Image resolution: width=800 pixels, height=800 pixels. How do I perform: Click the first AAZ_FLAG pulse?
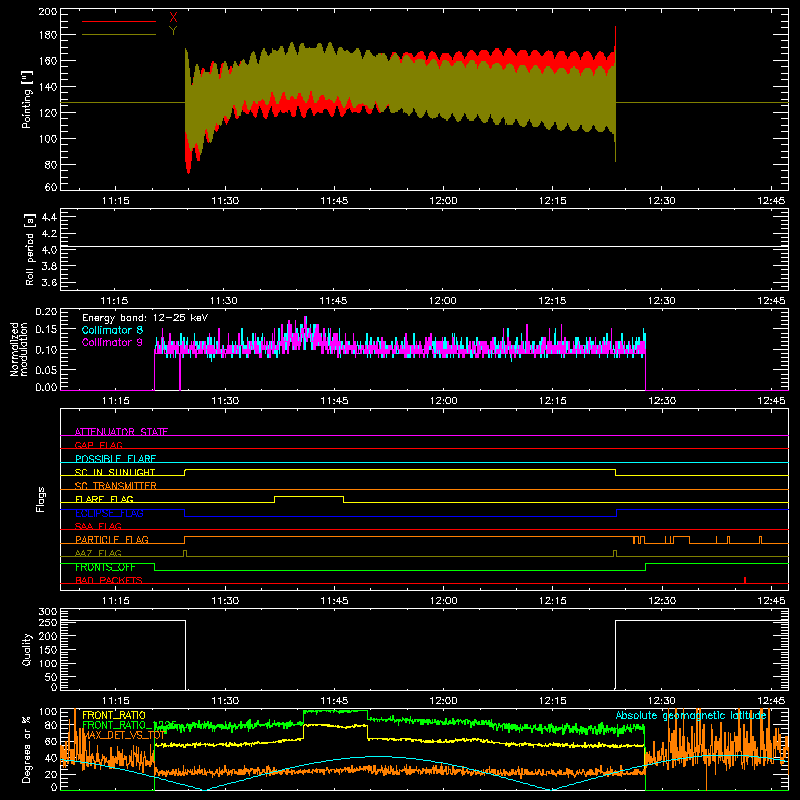pyautogui.click(x=185, y=553)
